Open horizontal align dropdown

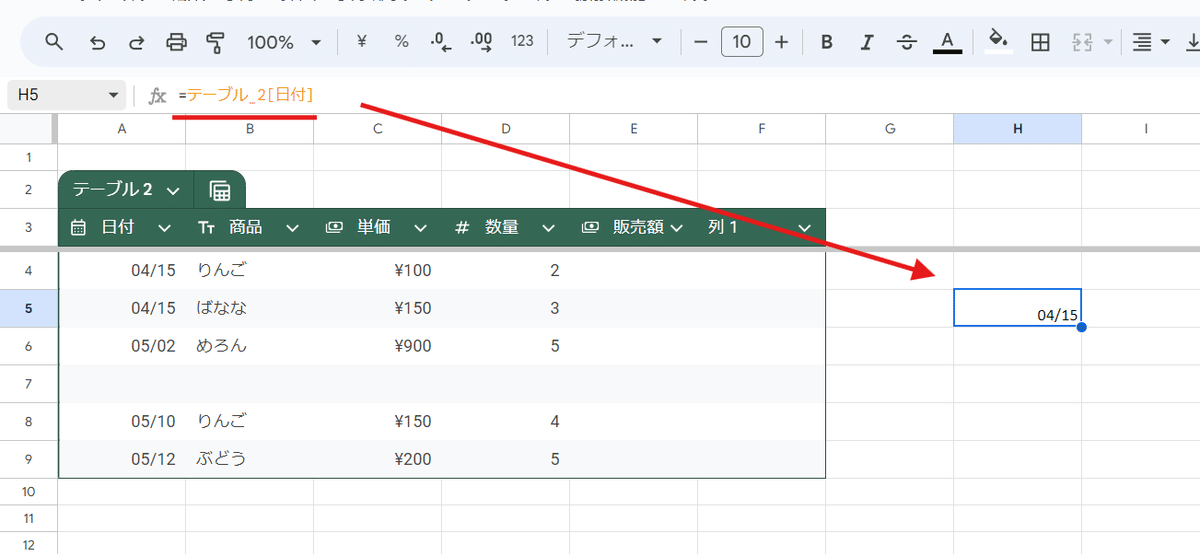[x=1151, y=42]
